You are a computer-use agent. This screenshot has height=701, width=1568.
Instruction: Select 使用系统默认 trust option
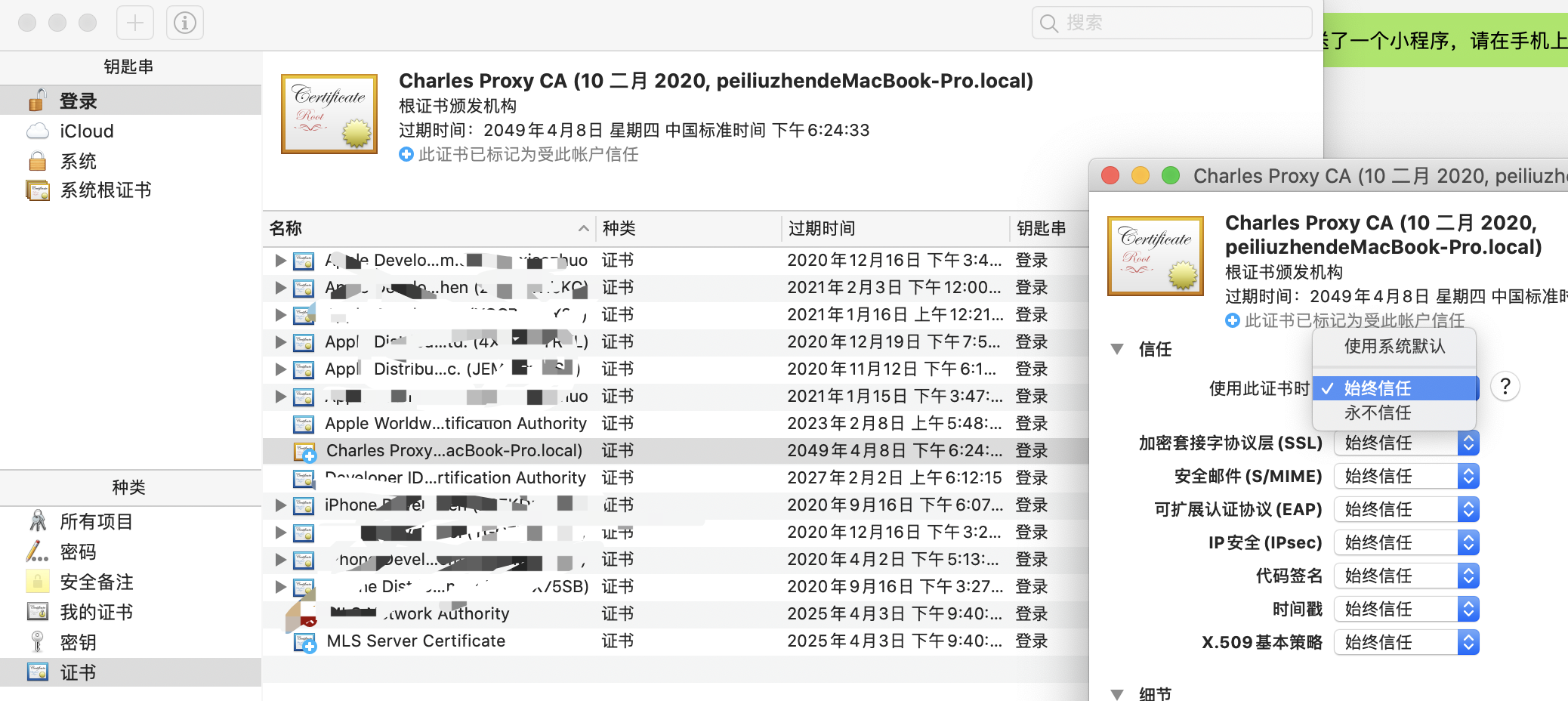[x=1394, y=347]
